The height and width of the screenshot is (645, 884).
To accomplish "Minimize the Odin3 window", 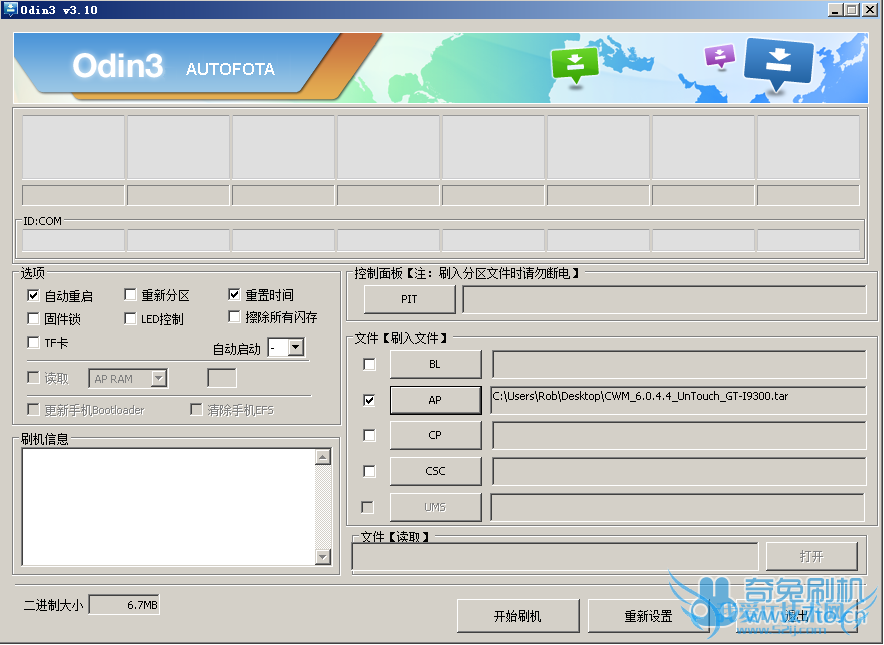I will click(x=836, y=10).
